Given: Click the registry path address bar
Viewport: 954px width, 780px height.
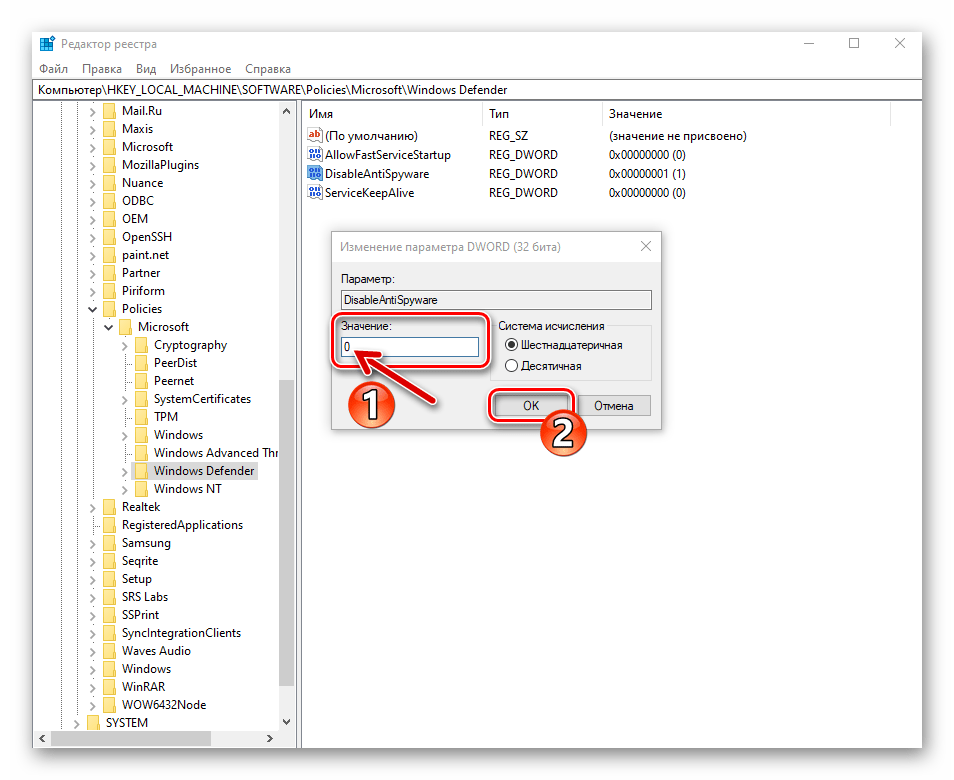Looking at the screenshot, I should pos(477,90).
